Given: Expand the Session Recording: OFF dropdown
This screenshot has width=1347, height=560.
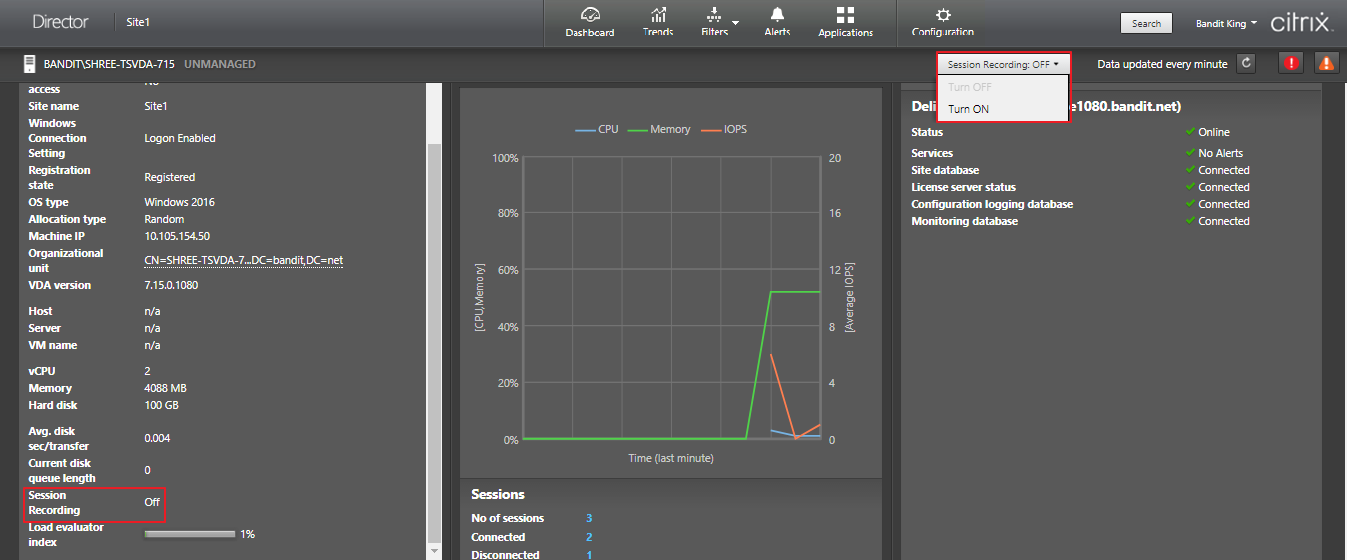Looking at the screenshot, I should pos(1003,64).
